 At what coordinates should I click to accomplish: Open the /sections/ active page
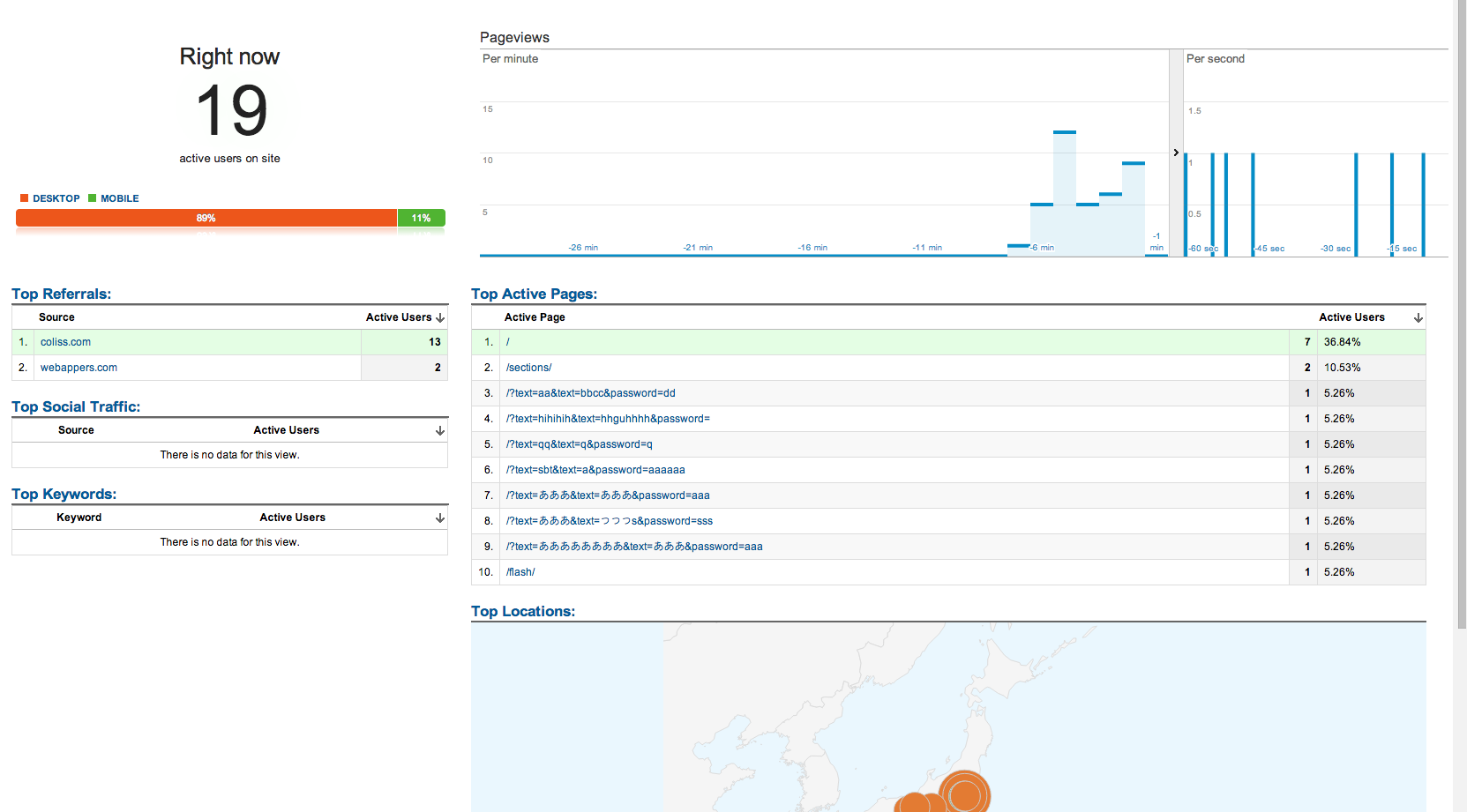point(528,368)
